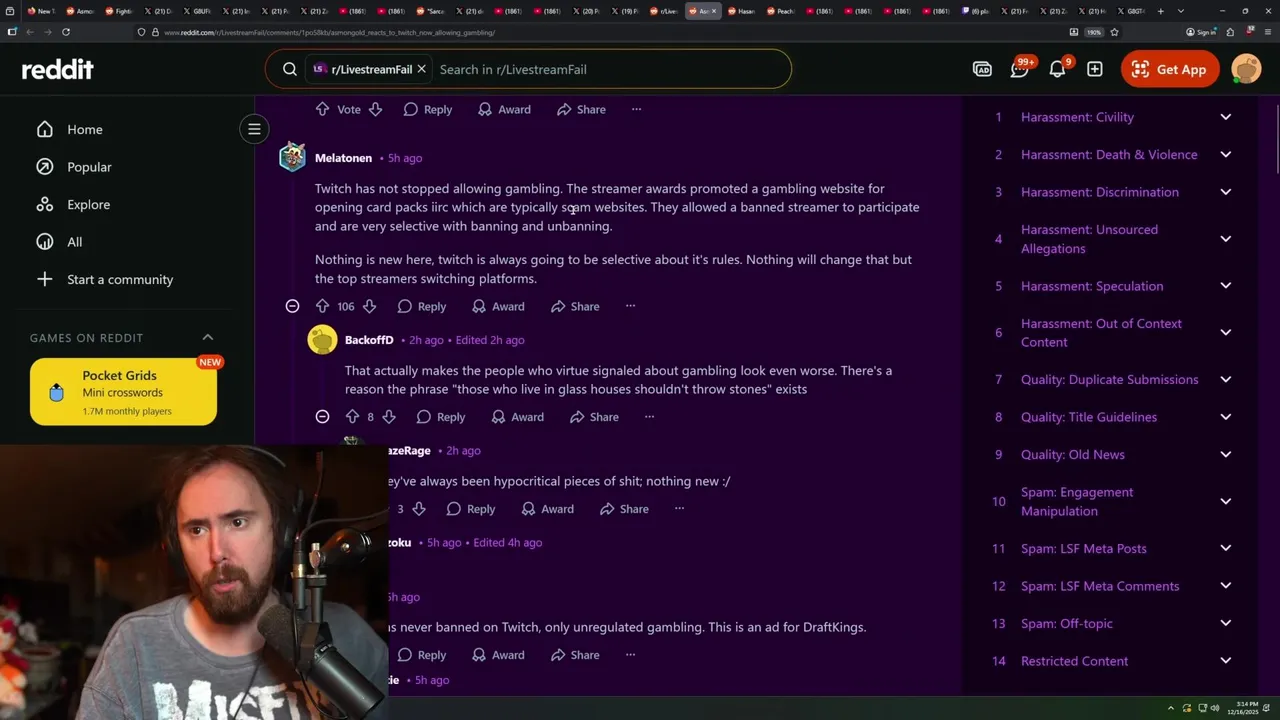Click the browser Sign in button
The width and height of the screenshot is (1280, 720).
1201,32
